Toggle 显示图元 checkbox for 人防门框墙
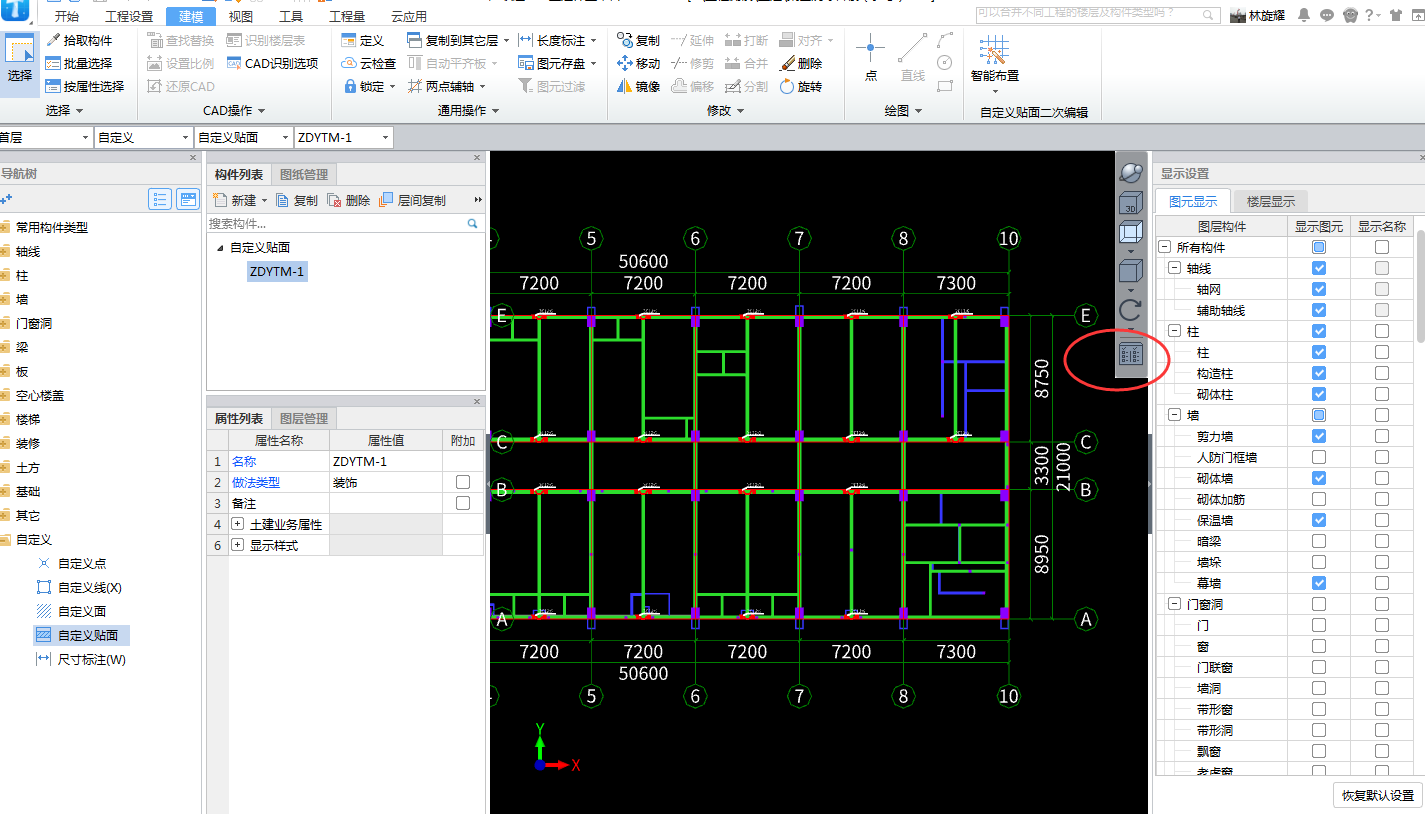 [1319, 457]
